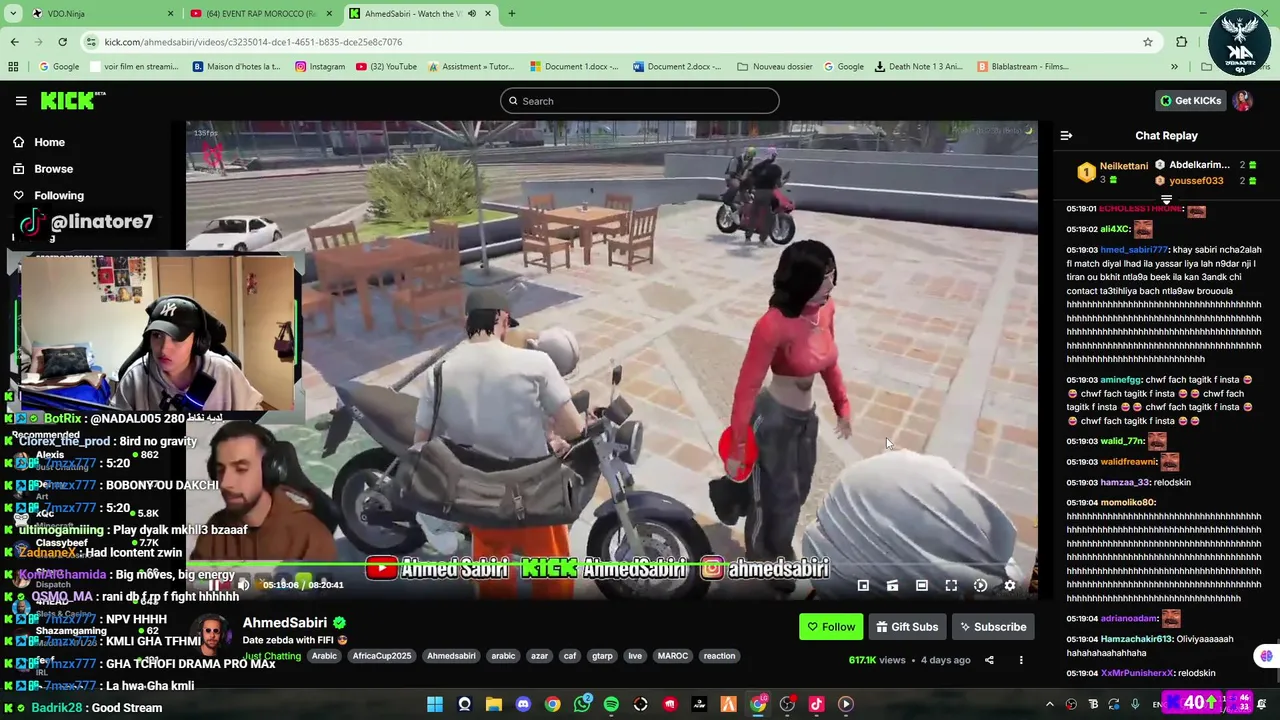Expand the gift leaderboard chevron under chat header
This screenshot has height=720, width=1280.
1166,199
